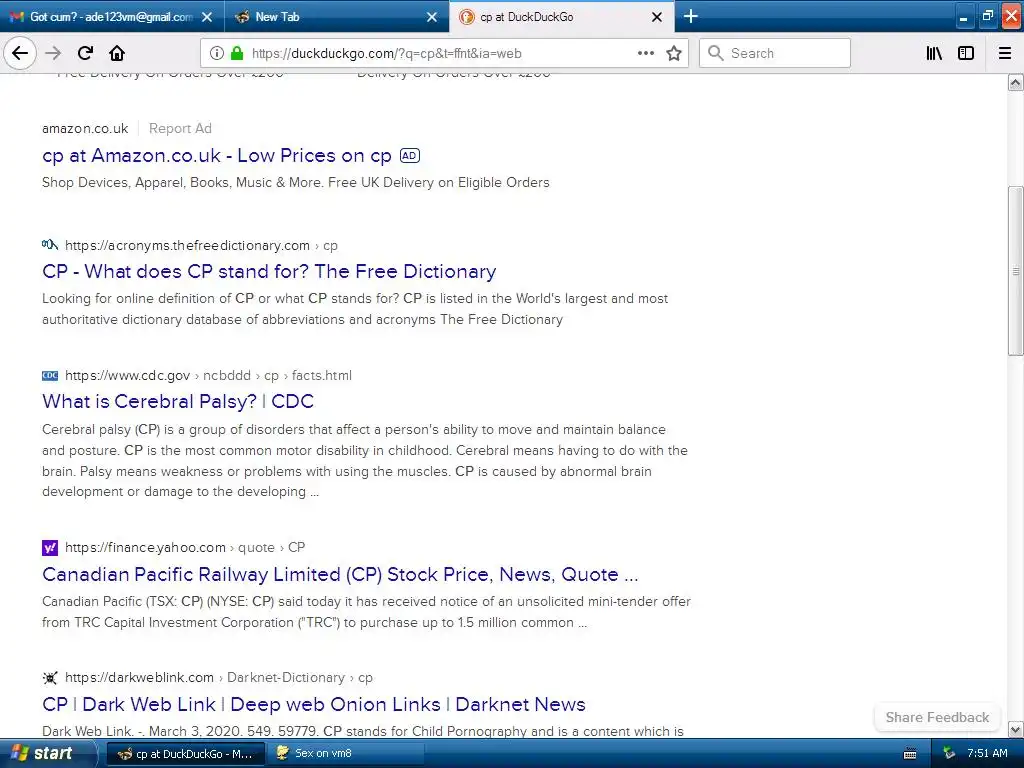Close the Gmail tab
Screen dimensions: 1024x768
pos(207,17)
